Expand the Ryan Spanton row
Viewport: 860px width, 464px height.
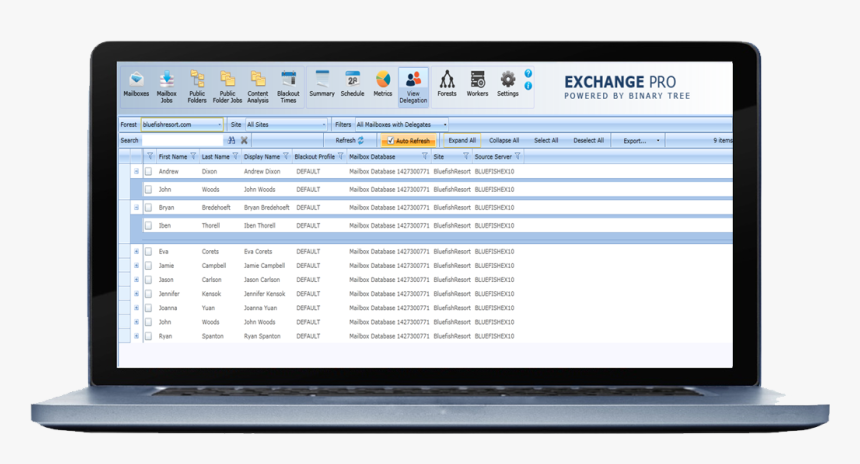pos(136,336)
